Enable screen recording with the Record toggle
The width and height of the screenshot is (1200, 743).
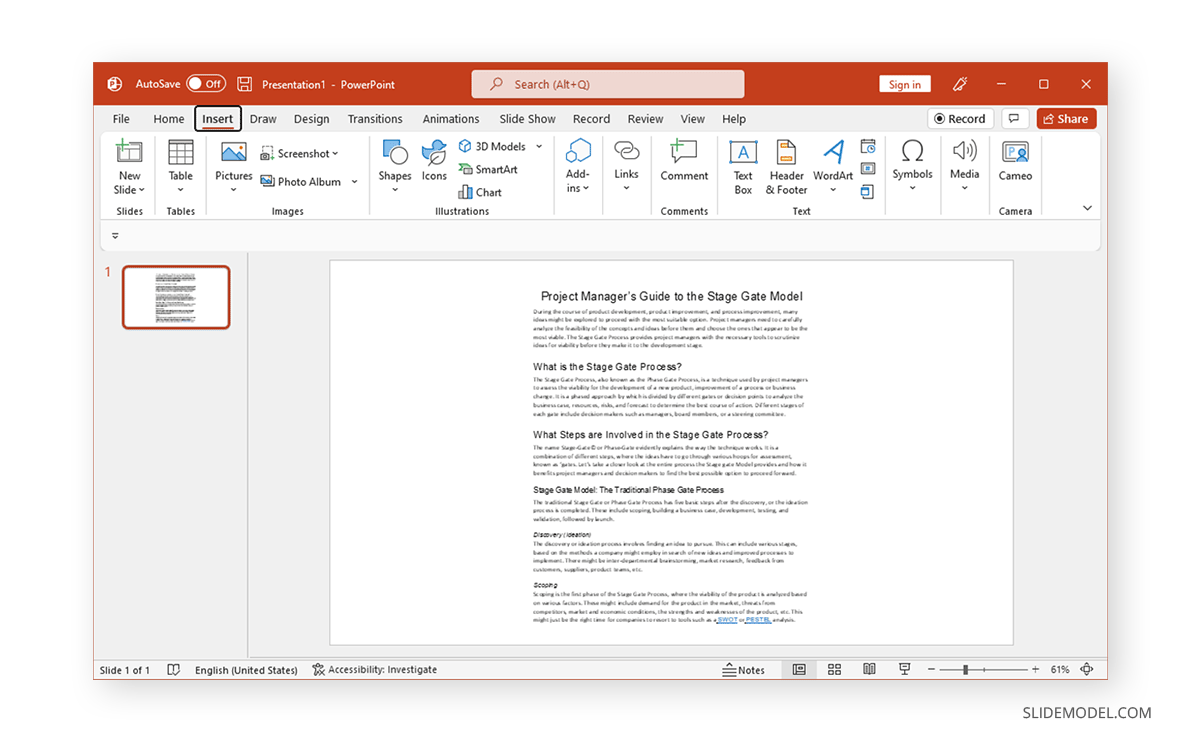click(x=960, y=118)
